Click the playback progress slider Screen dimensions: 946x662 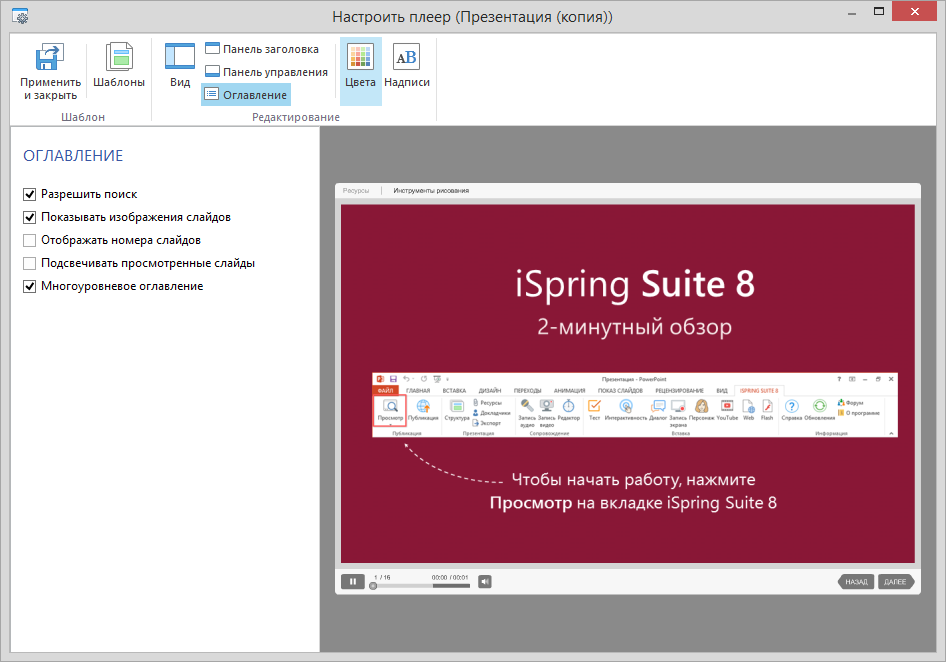click(421, 586)
